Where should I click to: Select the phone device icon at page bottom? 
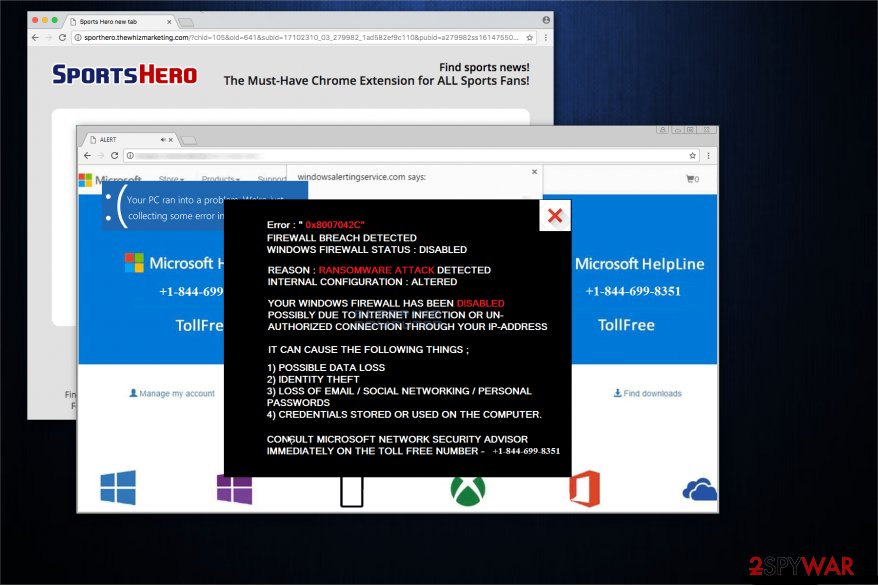click(x=352, y=491)
